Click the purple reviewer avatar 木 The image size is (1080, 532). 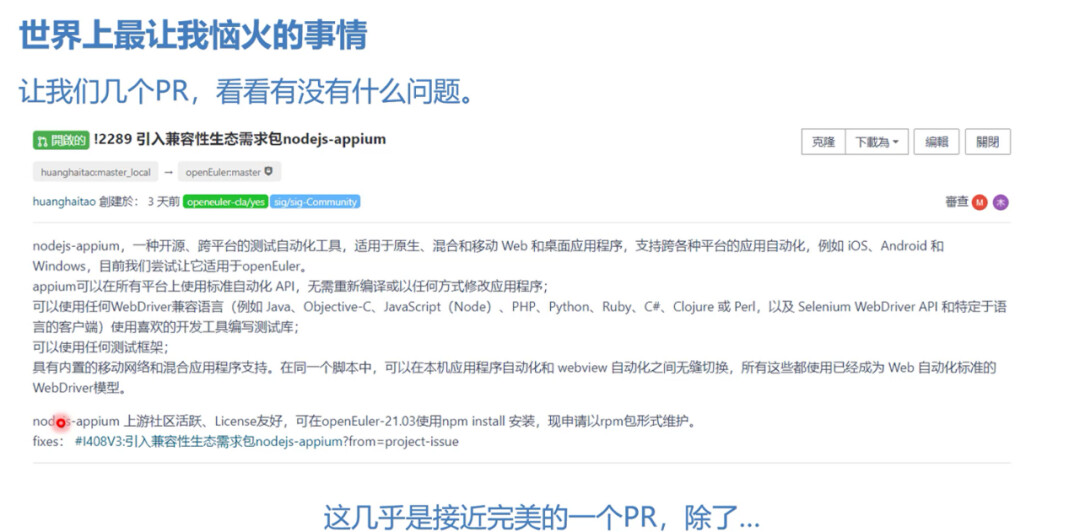pyautogui.click(x=1000, y=202)
